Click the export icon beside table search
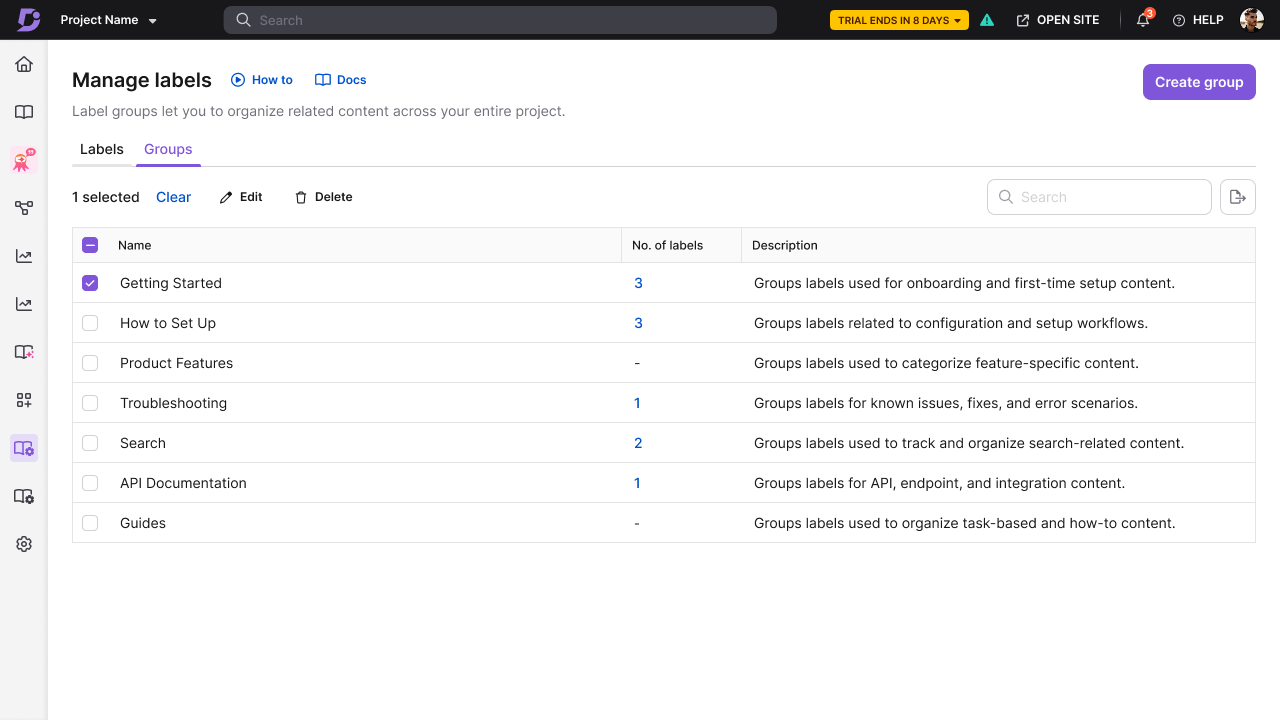The width and height of the screenshot is (1280, 720). [1238, 197]
